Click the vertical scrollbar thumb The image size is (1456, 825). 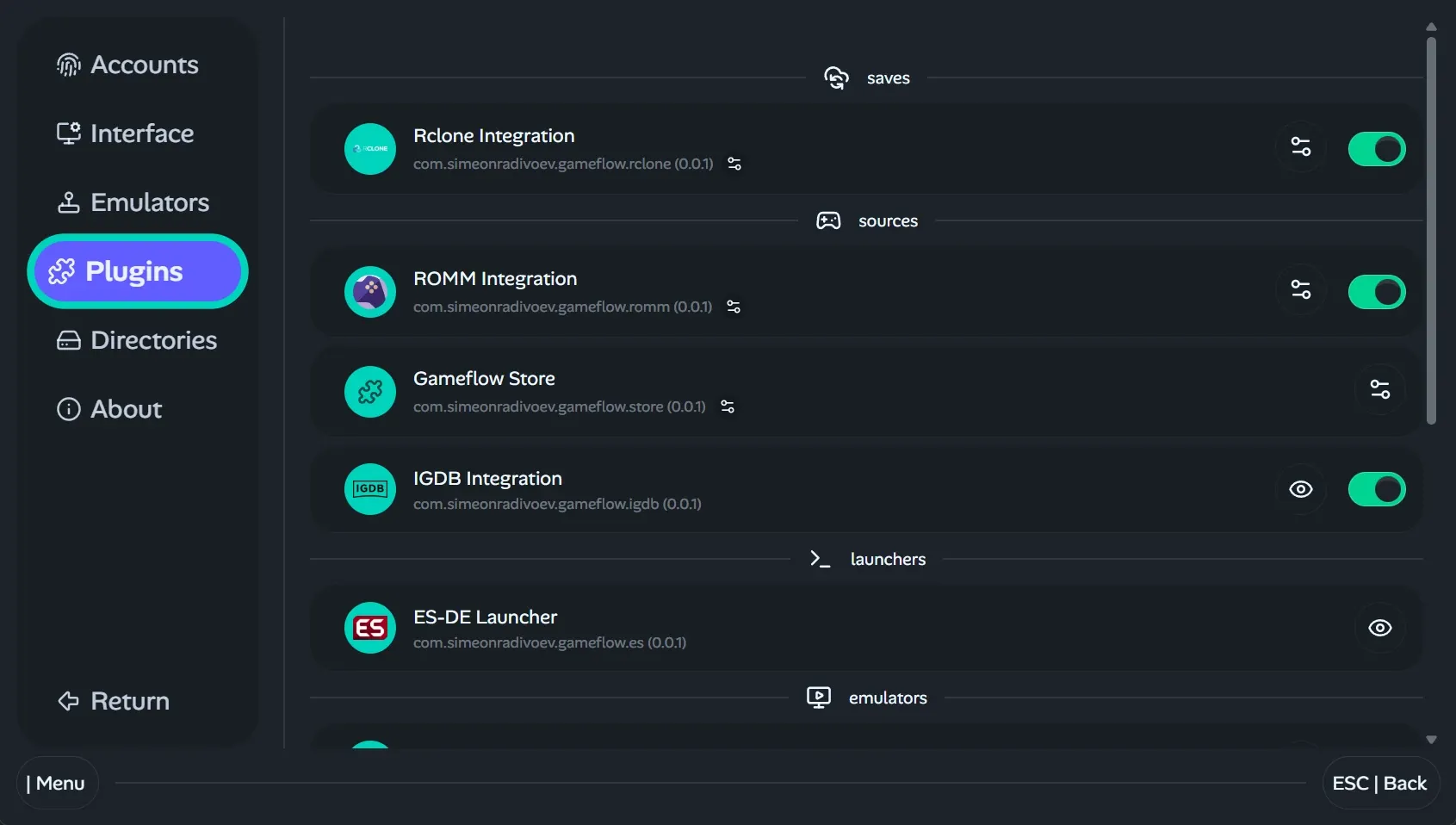(x=1431, y=231)
